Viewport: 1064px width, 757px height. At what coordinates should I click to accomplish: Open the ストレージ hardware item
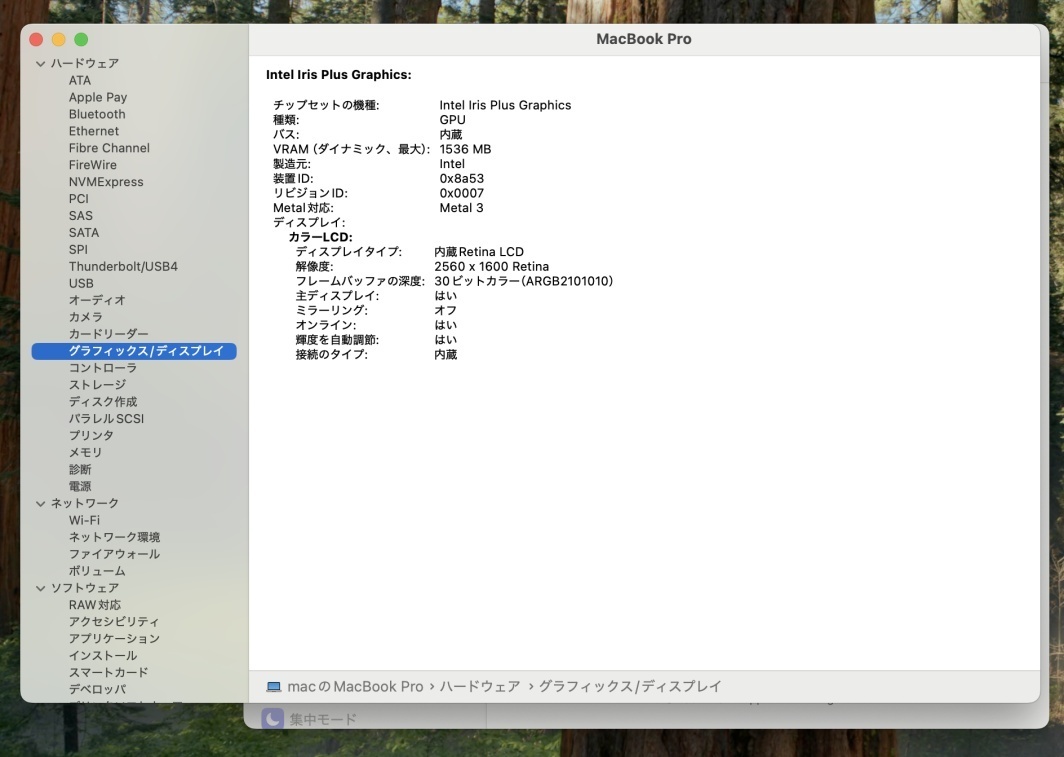click(x=97, y=385)
